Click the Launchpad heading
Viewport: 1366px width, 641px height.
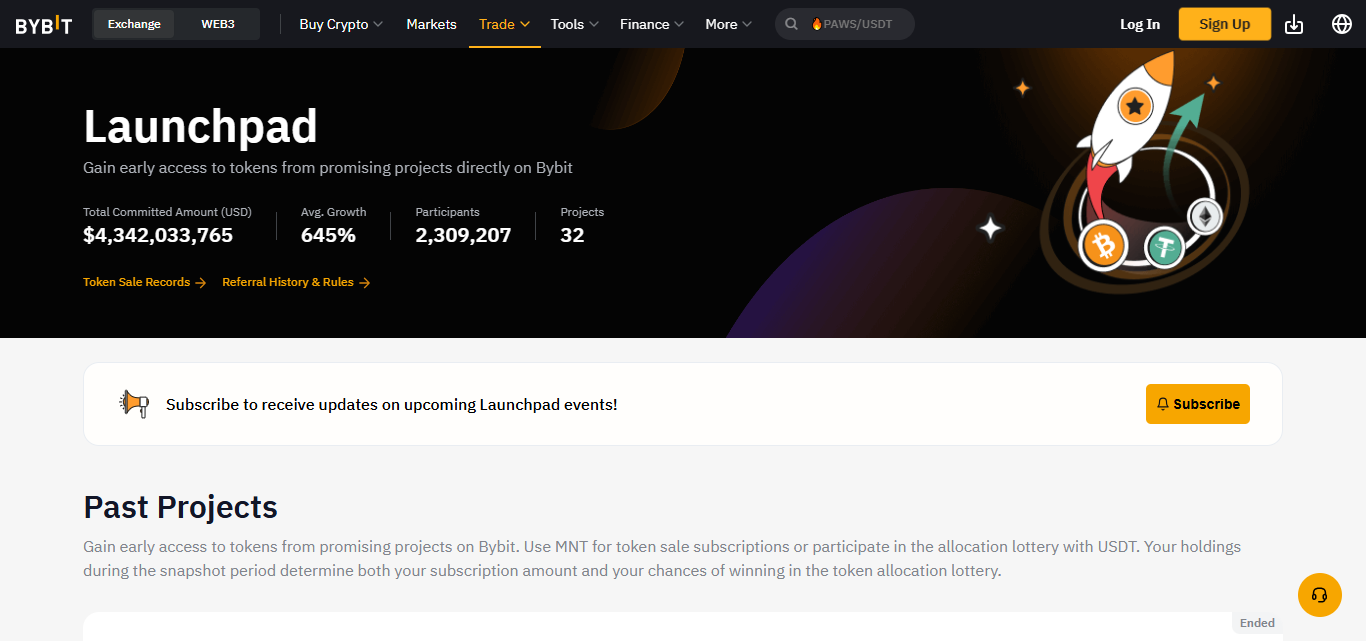200,127
